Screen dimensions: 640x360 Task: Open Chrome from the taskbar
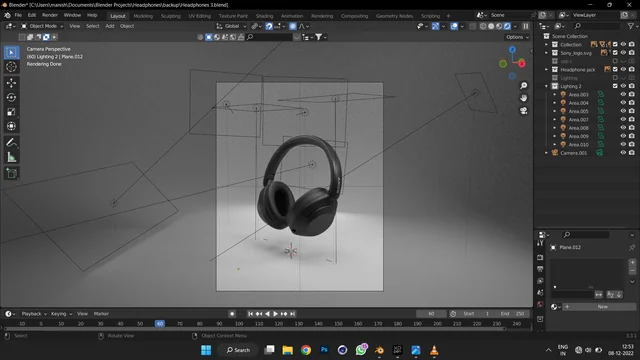[x=306, y=350]
